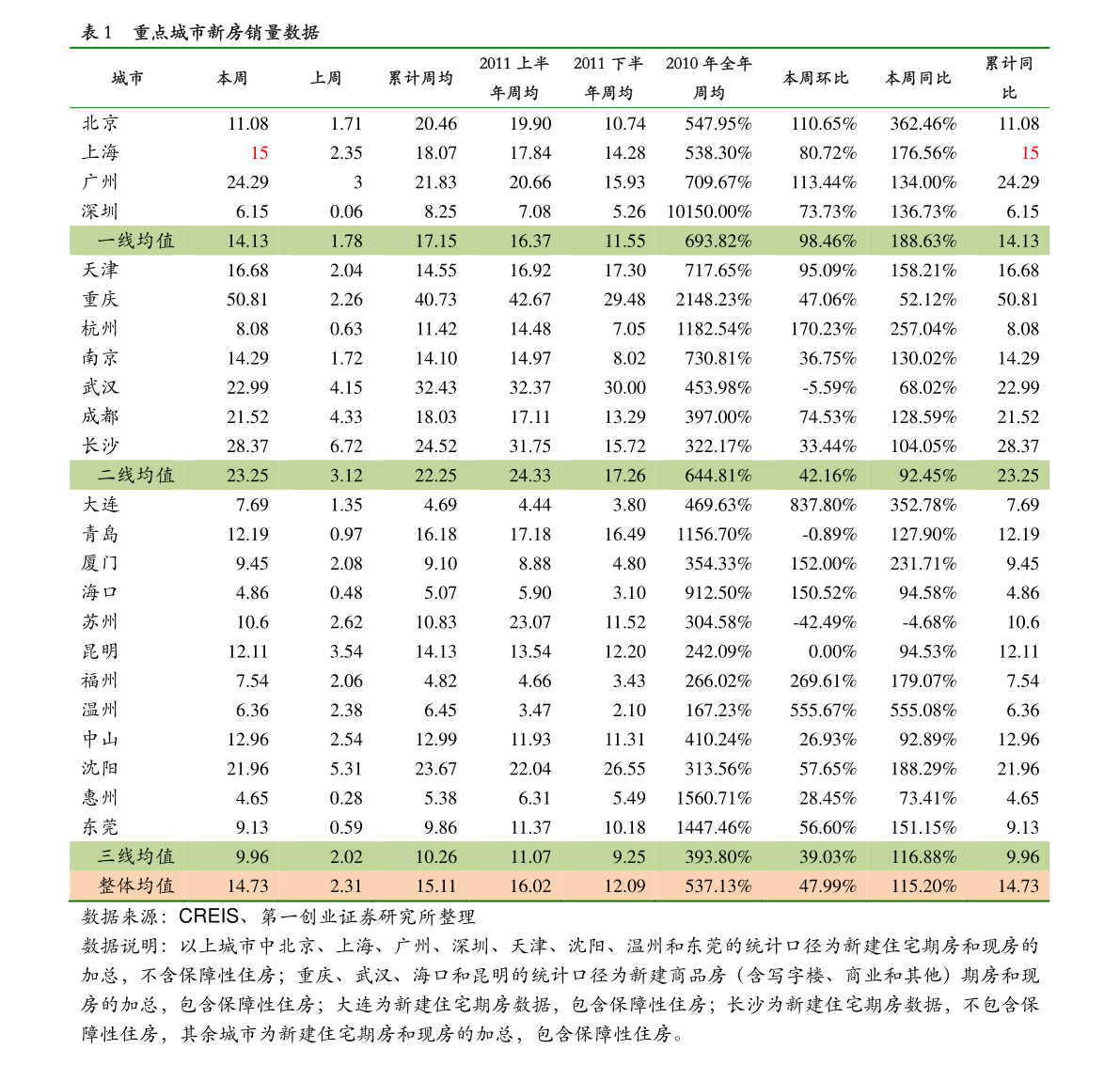Click the 0.00% 本周环比 cell for 昆明
1120x1065 pixels.
tap(832, 651)
